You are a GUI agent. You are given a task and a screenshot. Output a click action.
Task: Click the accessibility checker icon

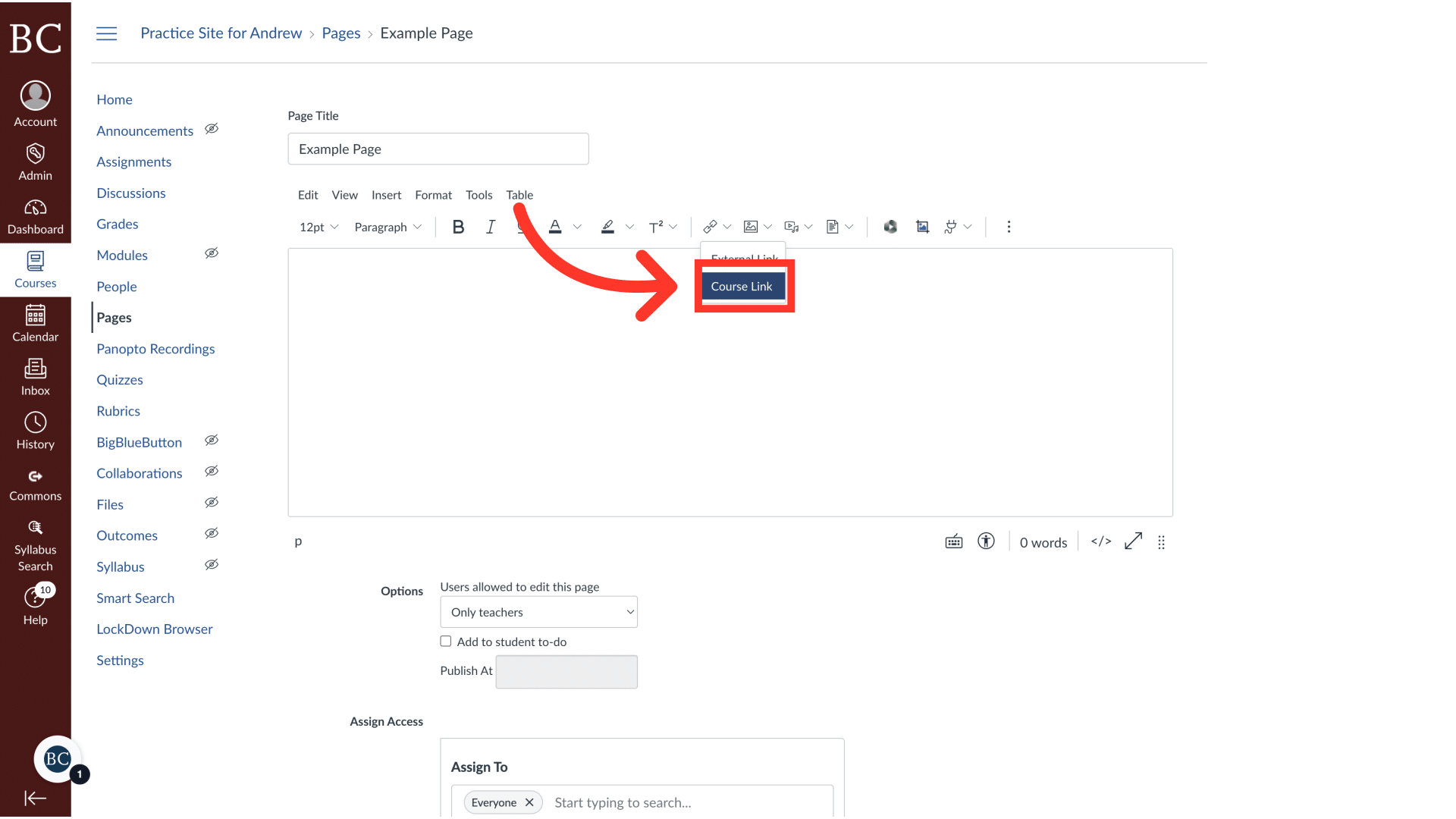(986, 541)
